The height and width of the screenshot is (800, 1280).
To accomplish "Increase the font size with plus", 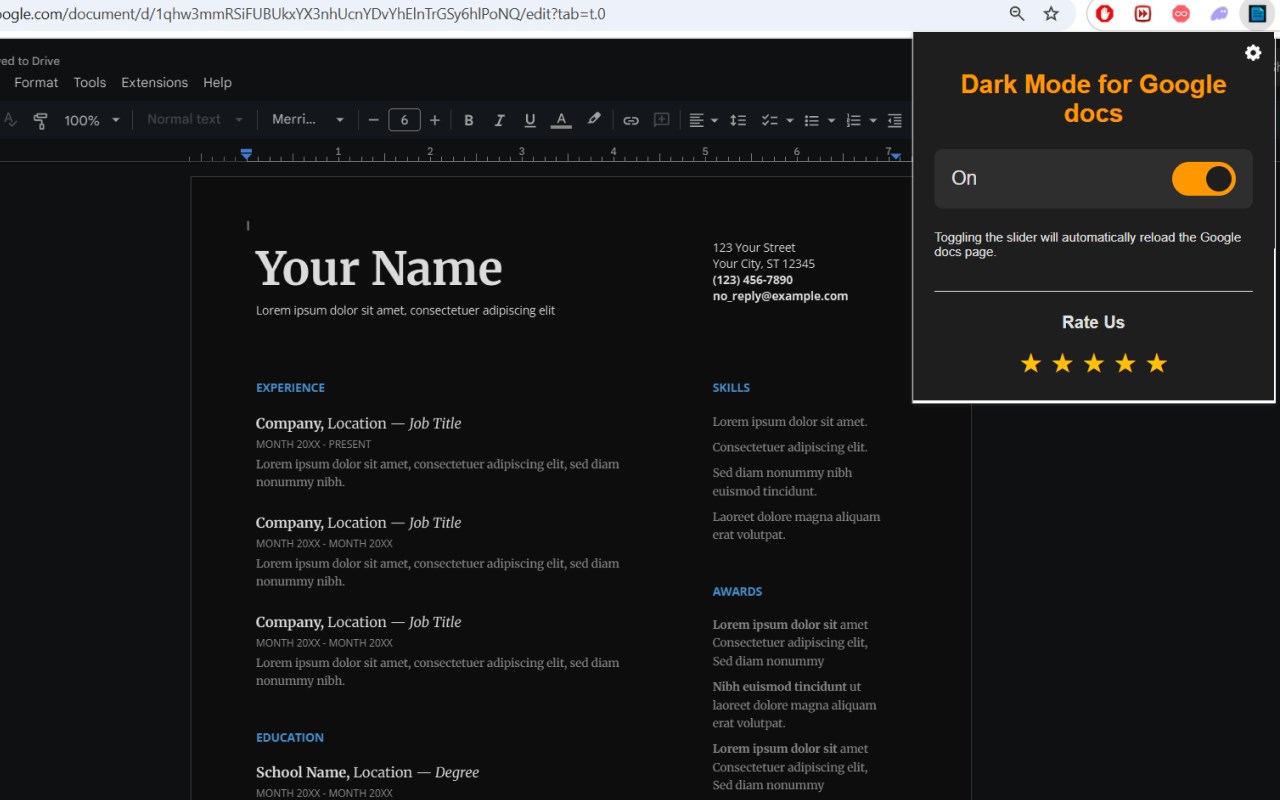I will pyautogui.click(x=434, y=120).
